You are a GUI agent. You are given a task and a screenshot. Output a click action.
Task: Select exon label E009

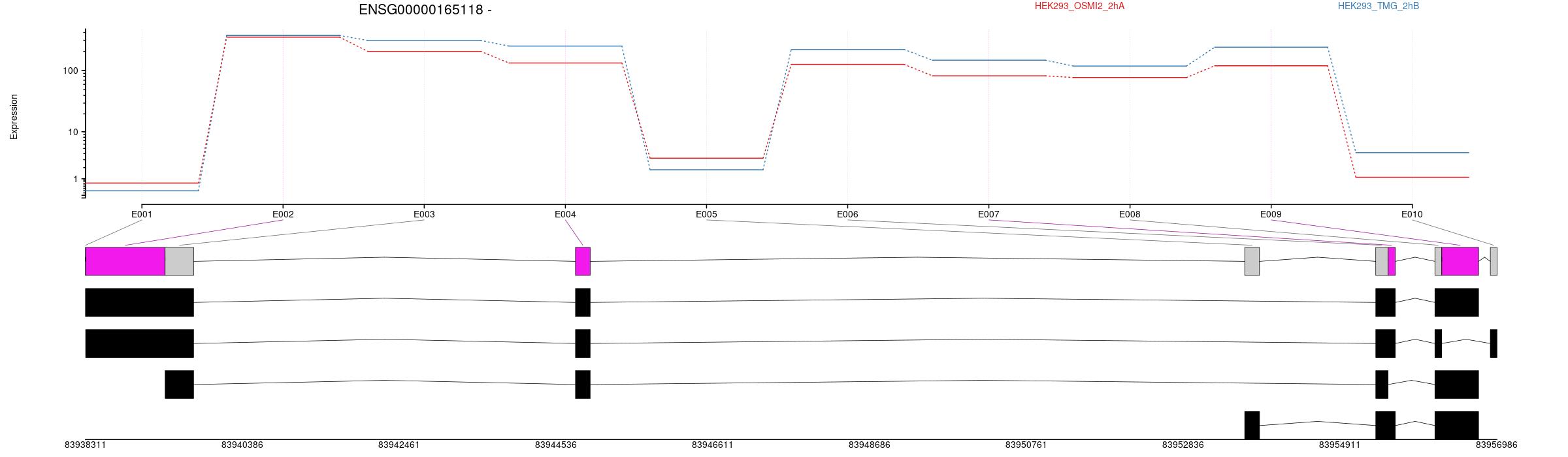point(1271,214)
